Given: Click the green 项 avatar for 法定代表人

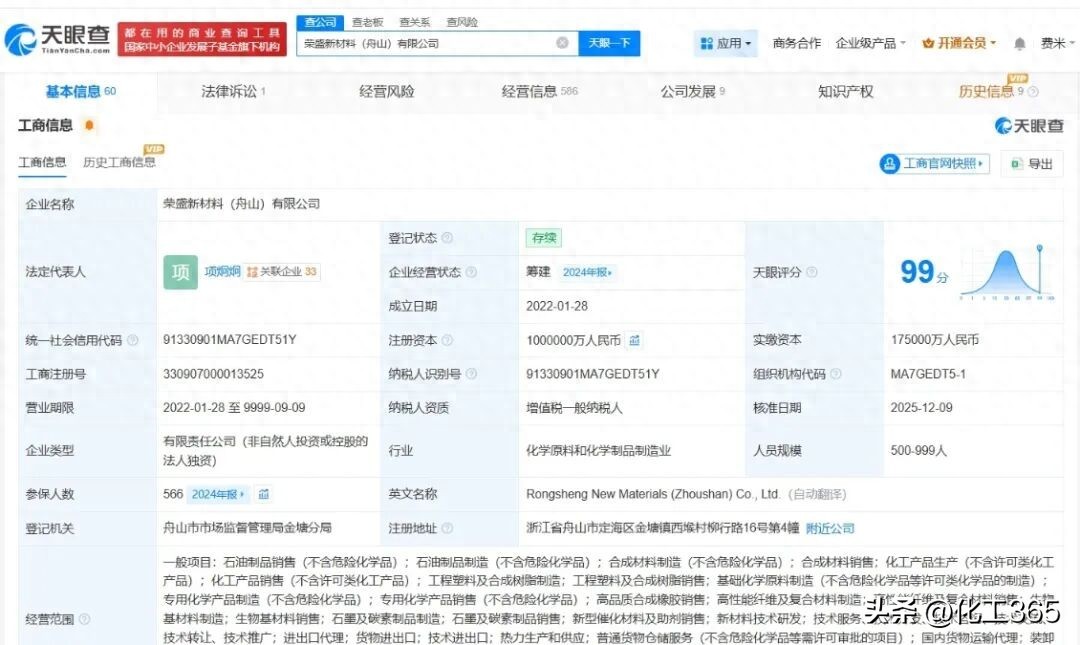Looking at the screenshot, I should [179, 271].
